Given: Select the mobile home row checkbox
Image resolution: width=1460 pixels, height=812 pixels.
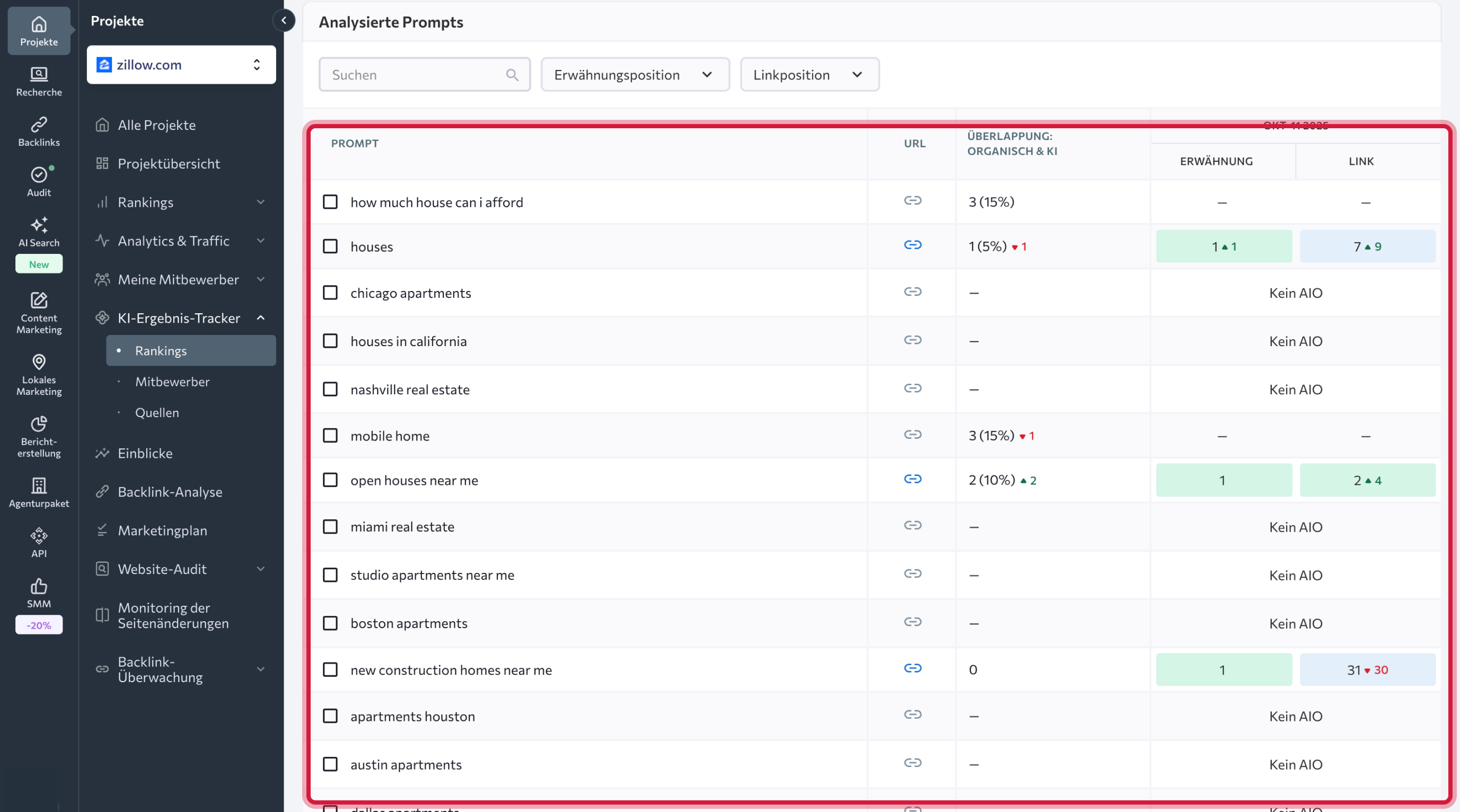Looking at the screenshot, I should [x=330, y=436].
